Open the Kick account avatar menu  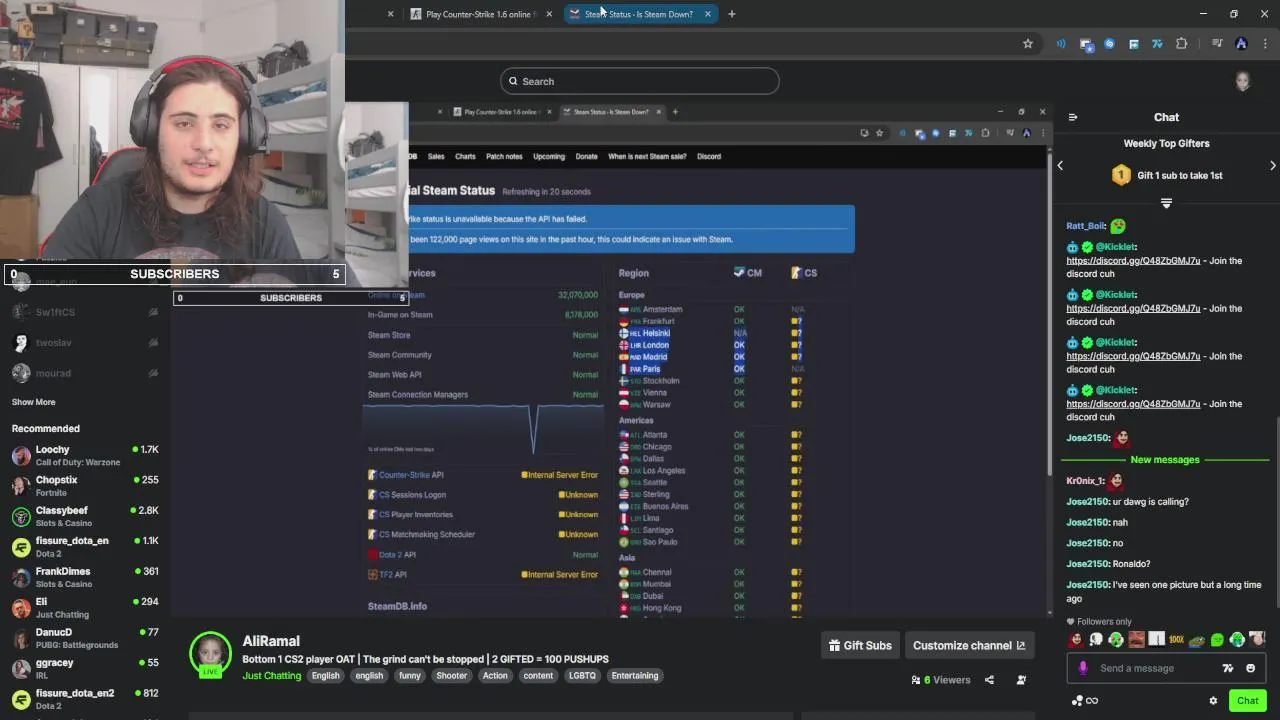1243,81
